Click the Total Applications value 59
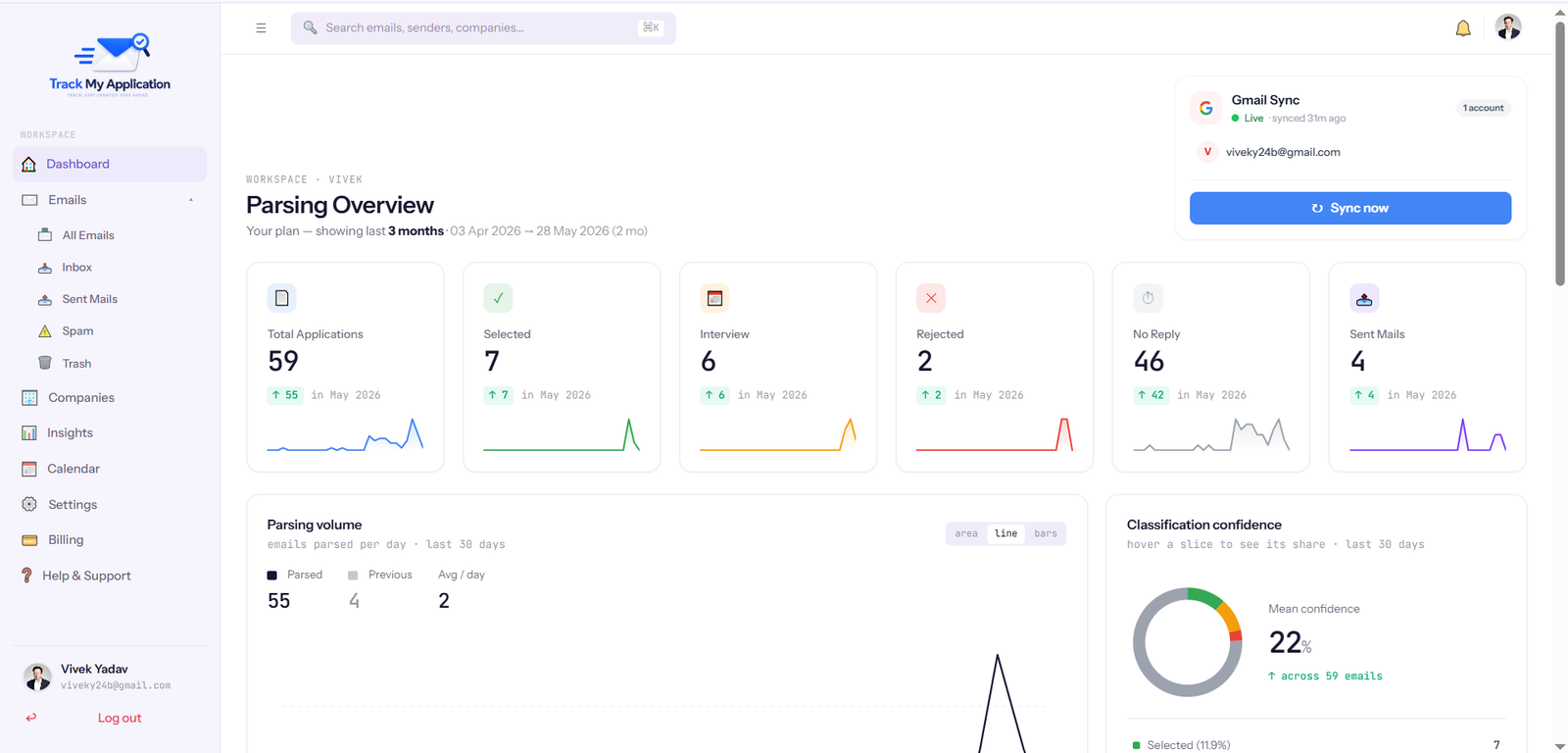The height and width of the screenshot is (753, 1568). pos(283,362)
